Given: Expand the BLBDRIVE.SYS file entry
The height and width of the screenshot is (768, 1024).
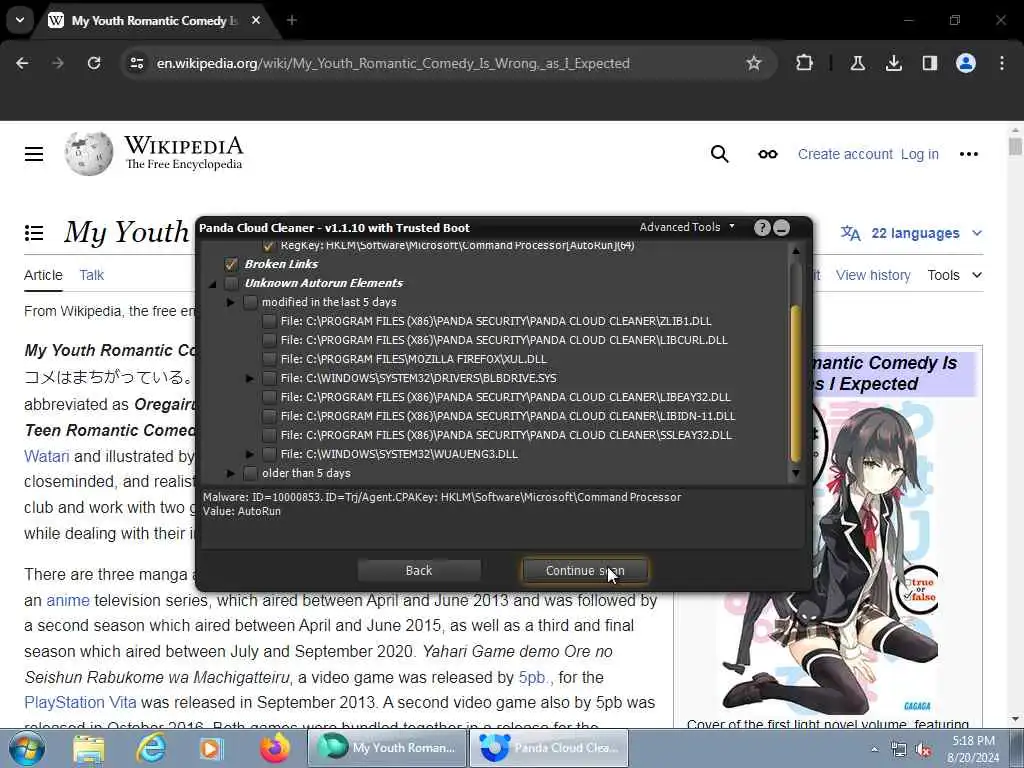Looking at the screenshot, I should point(249,377).
